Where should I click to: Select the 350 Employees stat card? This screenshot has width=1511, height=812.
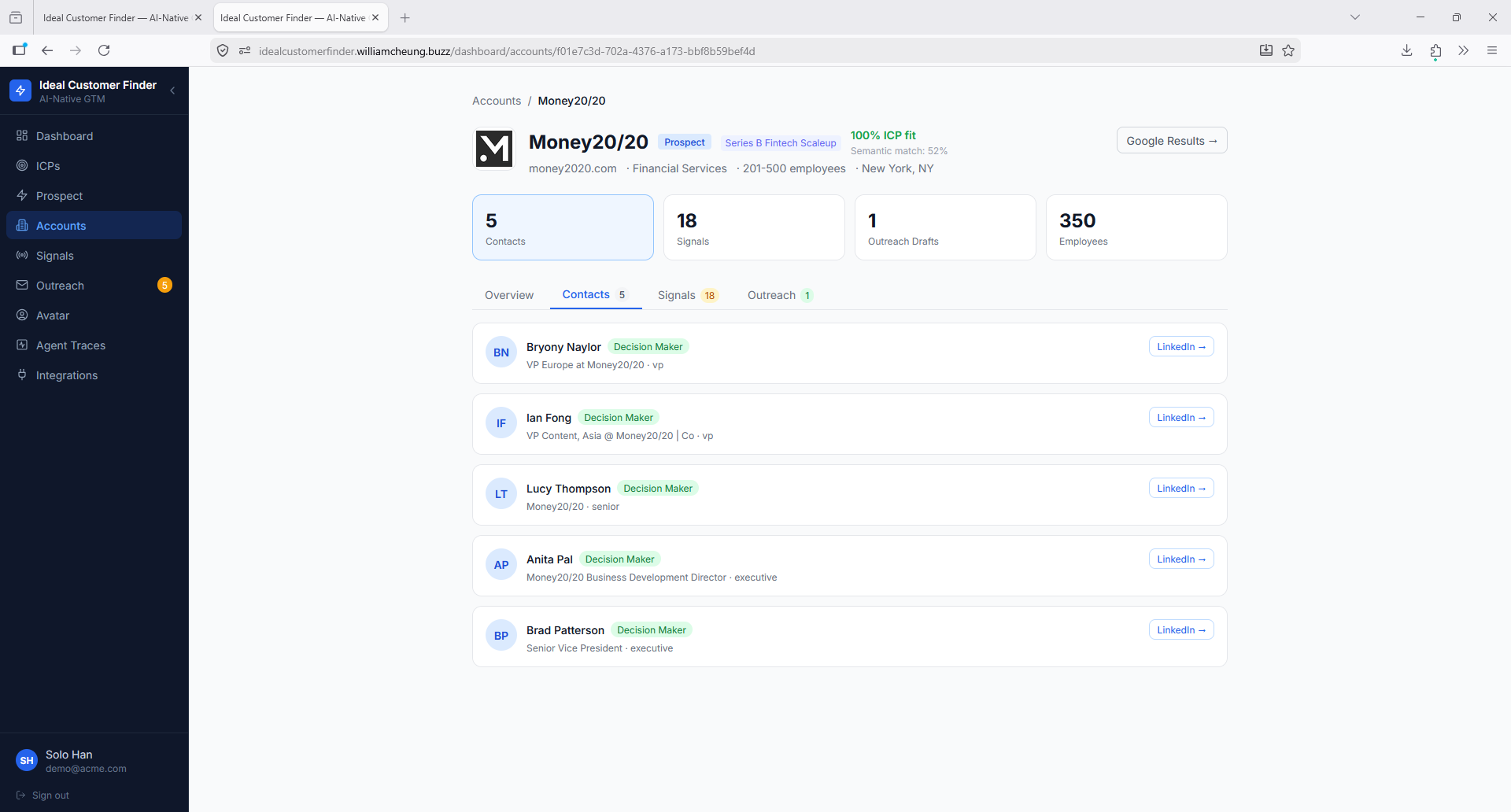tap(1136, 227)
